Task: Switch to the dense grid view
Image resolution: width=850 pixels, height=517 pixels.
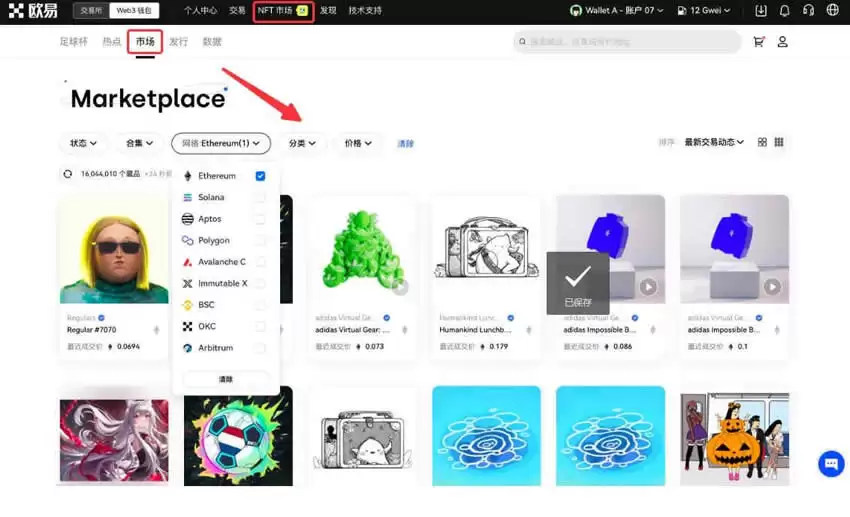Action: pyautogui.click(x=779, y=143)
